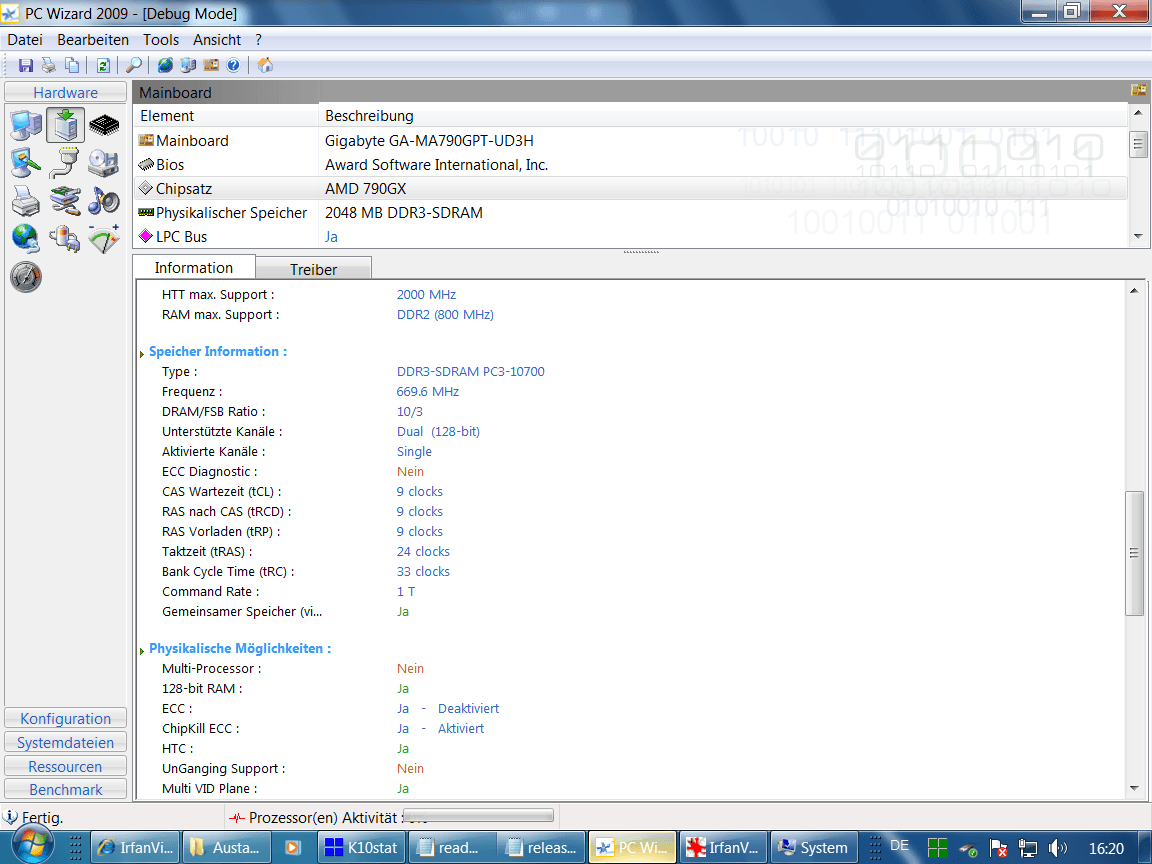Image resolution: width=1152 pixels, height=864 pixels.
Task: Click the network tray icon
Action: (x=1027, y=848)
